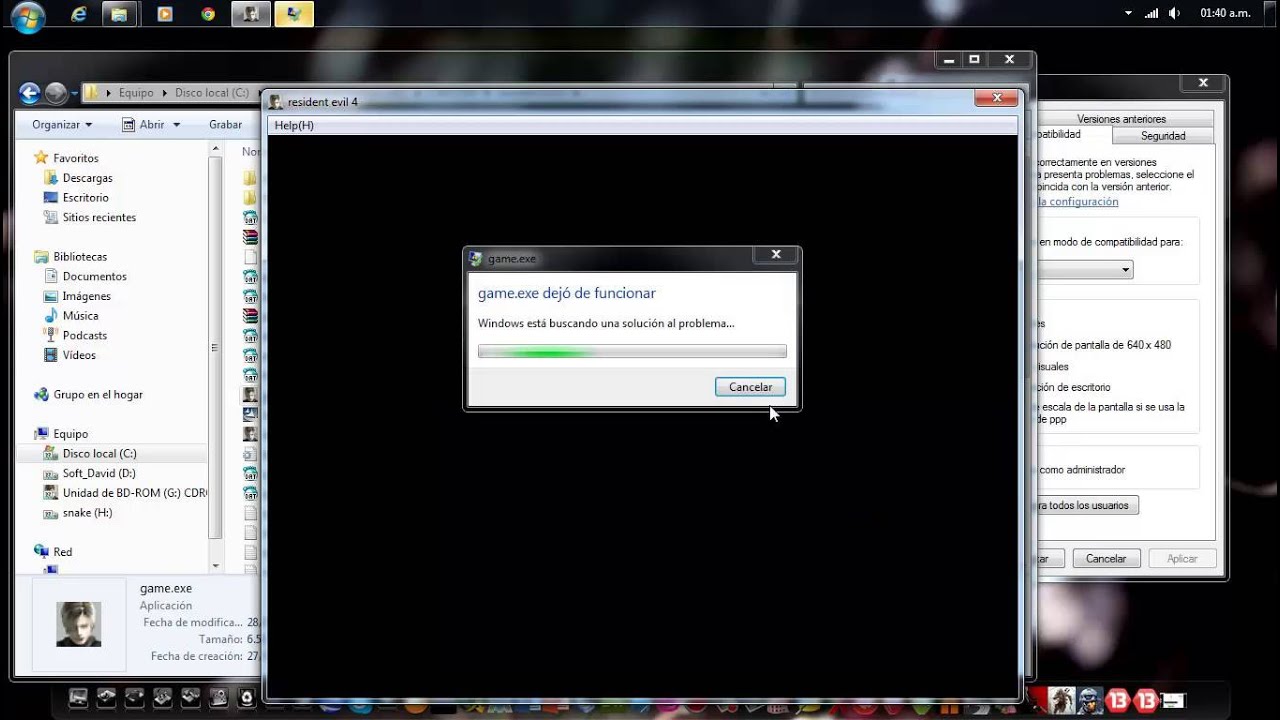This screenshot has width=1280, height=720.
Task: Switch to Seguridad tab in properties
Action: [1163, 136]
